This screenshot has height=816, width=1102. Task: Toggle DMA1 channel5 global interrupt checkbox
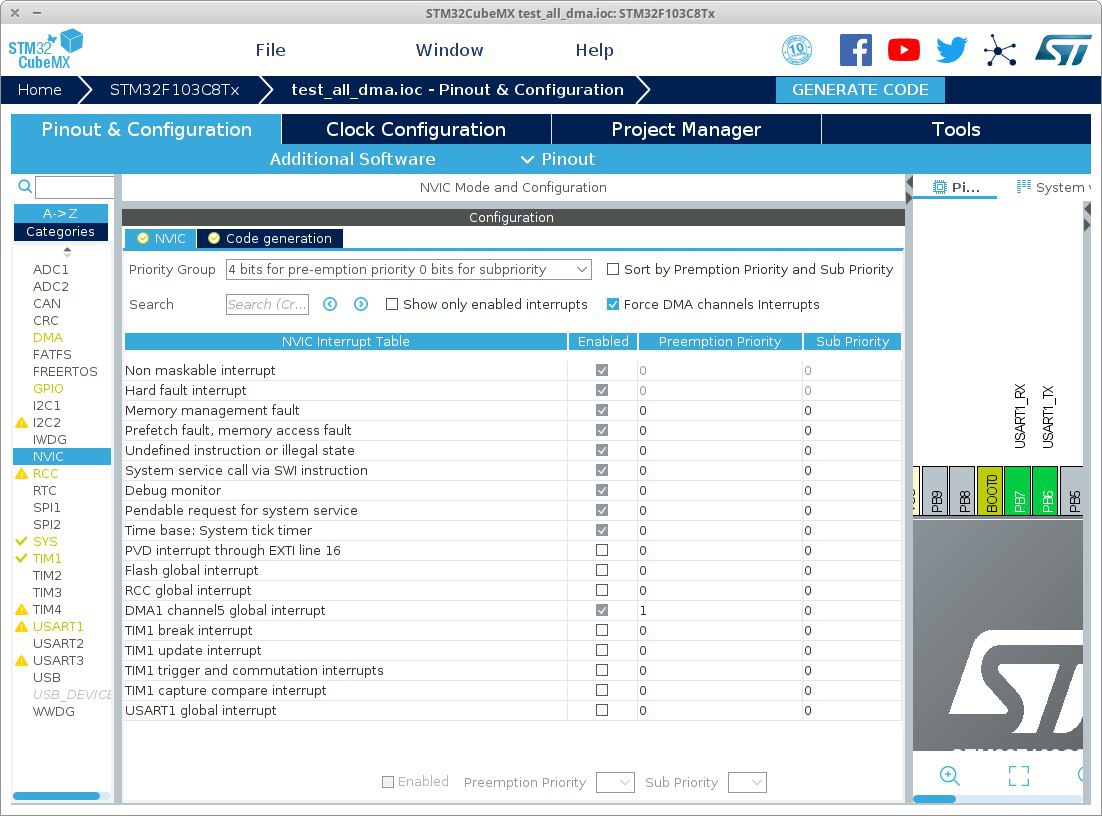(x=602, y=610)
